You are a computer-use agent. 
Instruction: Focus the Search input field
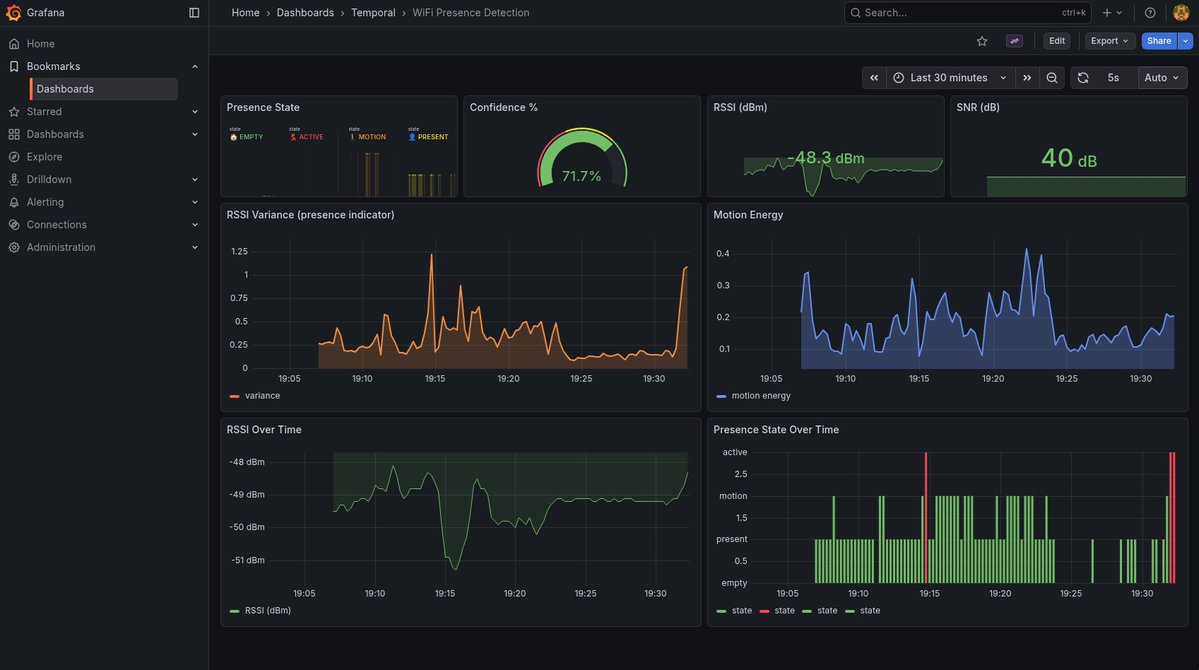967,12
